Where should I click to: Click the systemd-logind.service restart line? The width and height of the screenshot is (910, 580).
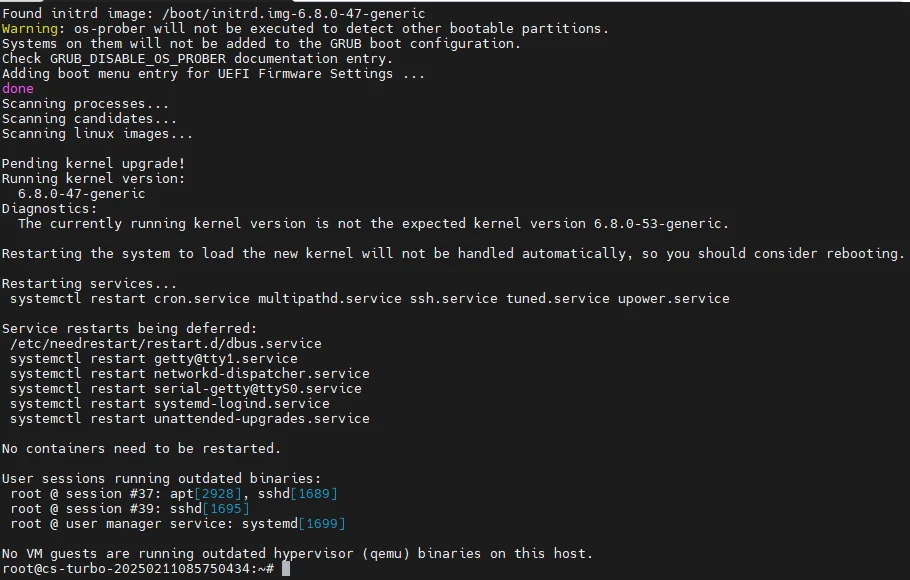pos(170,403)
